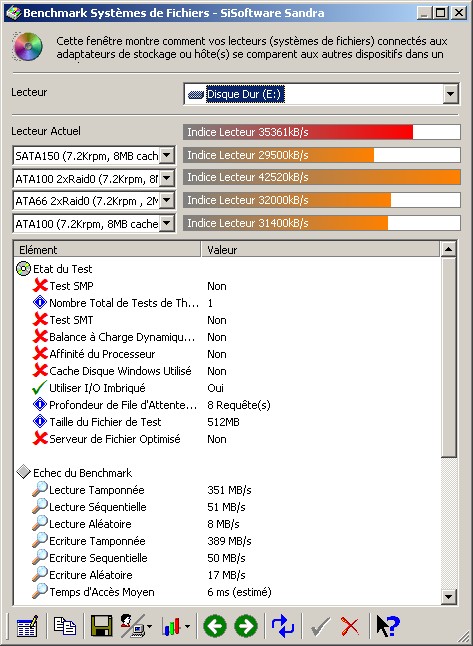Click the context help pointer icon
The width and height of the screenshot is (473, 646).
pos(388,626)
